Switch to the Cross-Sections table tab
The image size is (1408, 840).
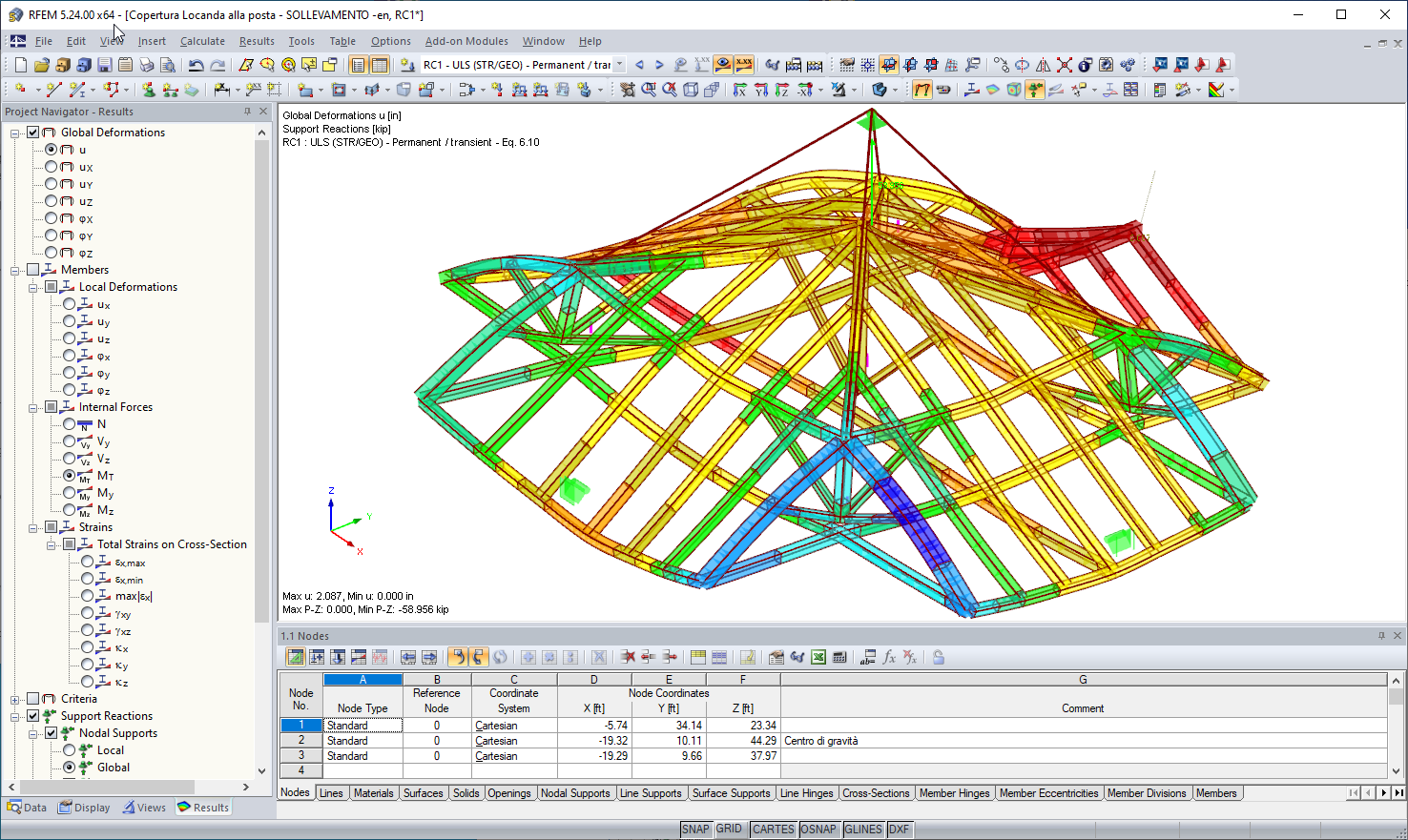point(875,792)
